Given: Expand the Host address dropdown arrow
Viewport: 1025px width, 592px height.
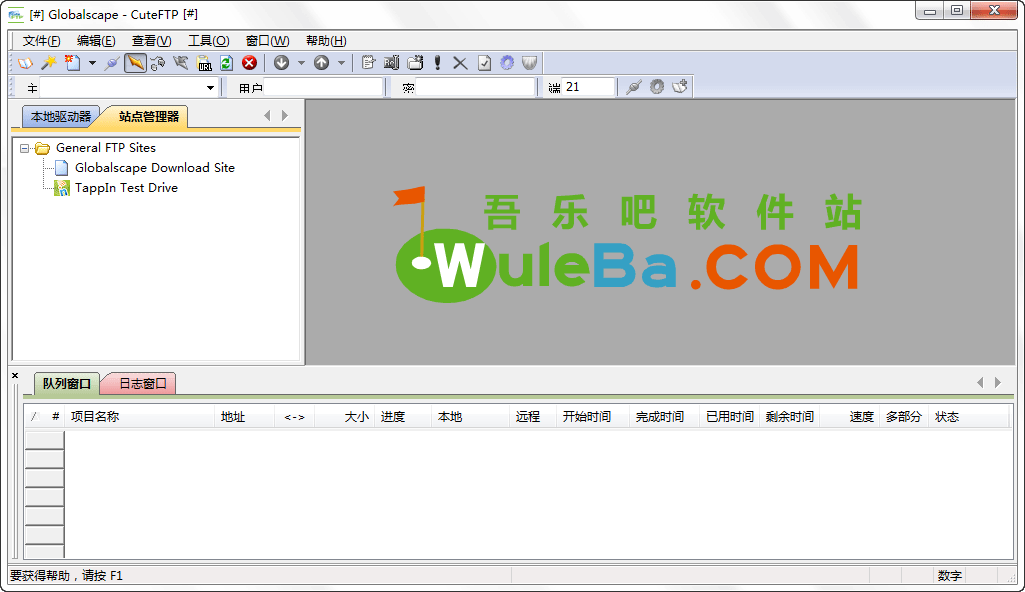Looking at the screenshot, I should pos(210,88).
